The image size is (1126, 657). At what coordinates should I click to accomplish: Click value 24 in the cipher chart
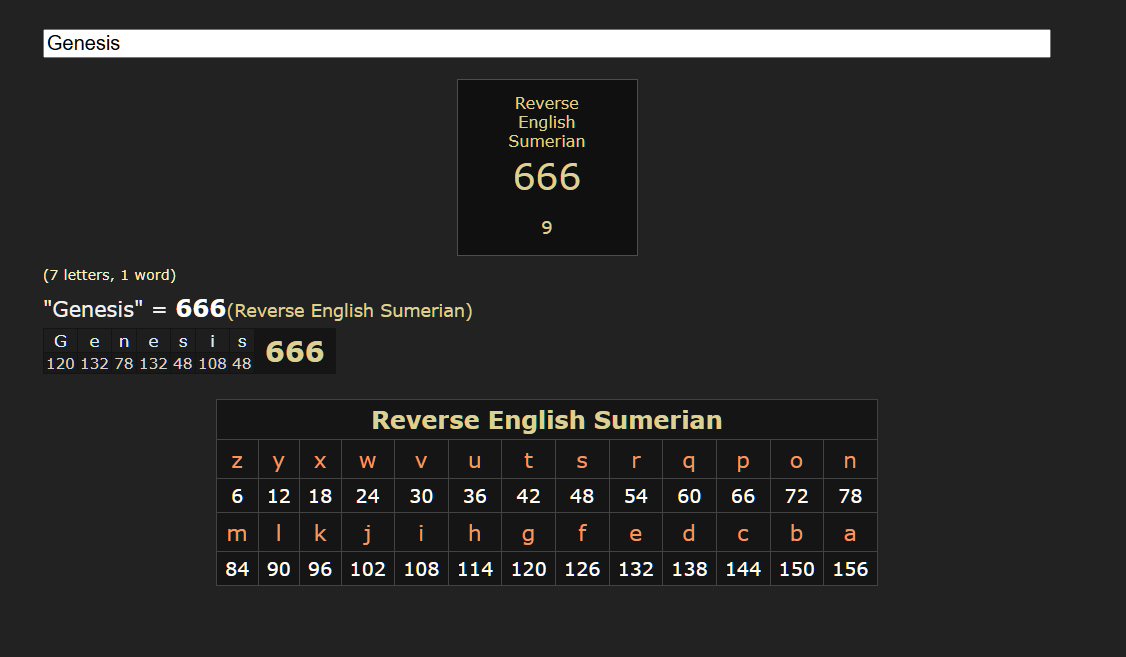coord(368,496)
